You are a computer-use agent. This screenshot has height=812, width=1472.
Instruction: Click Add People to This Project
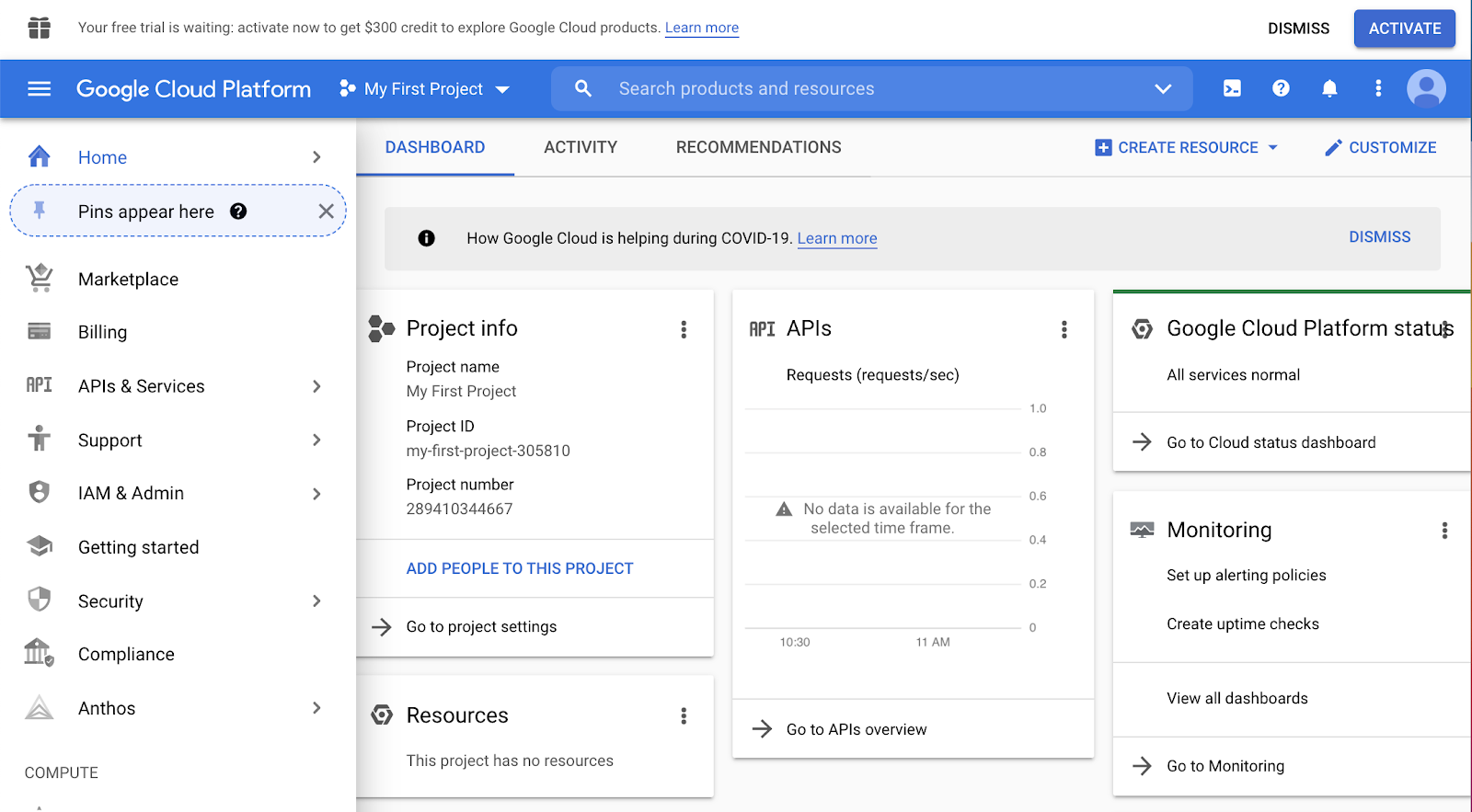520,568
